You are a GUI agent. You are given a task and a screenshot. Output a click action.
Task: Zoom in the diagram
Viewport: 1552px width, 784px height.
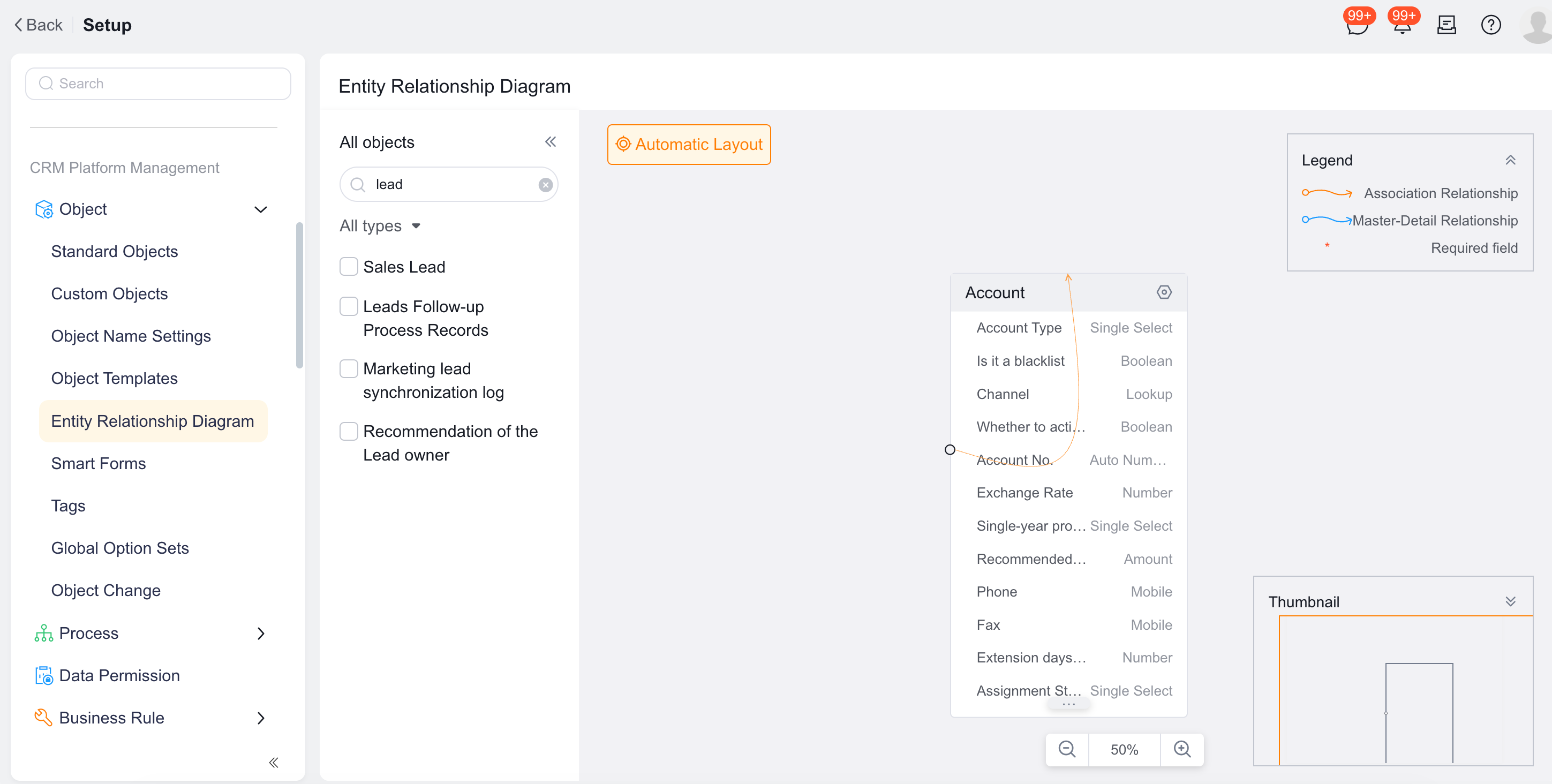(1182, 749)
